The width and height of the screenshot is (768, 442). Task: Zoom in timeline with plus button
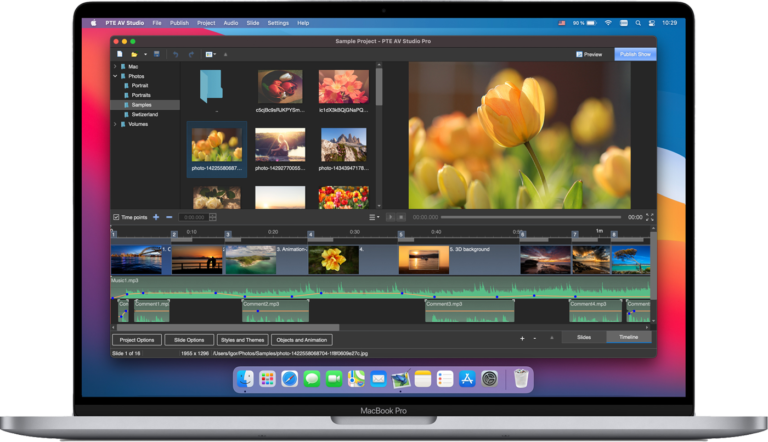522,338
